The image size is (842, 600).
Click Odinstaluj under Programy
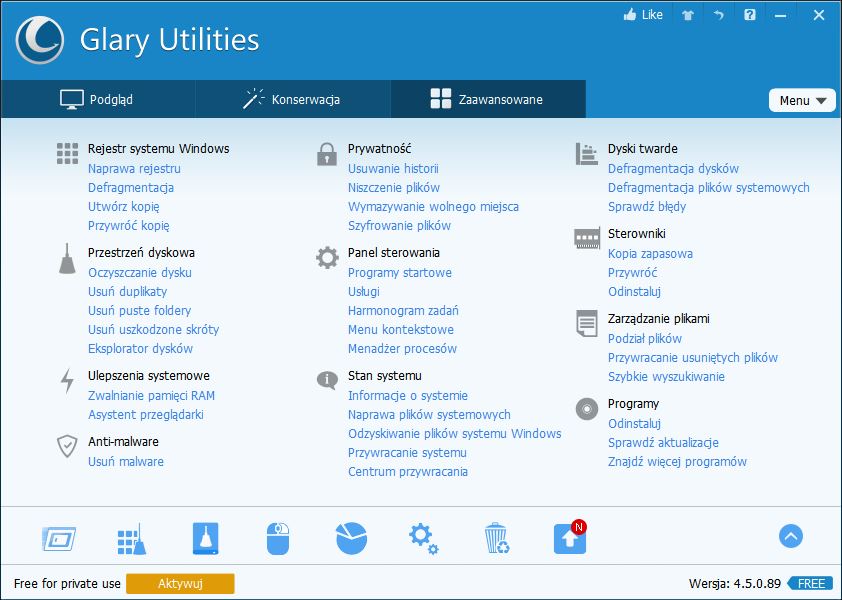634,424
